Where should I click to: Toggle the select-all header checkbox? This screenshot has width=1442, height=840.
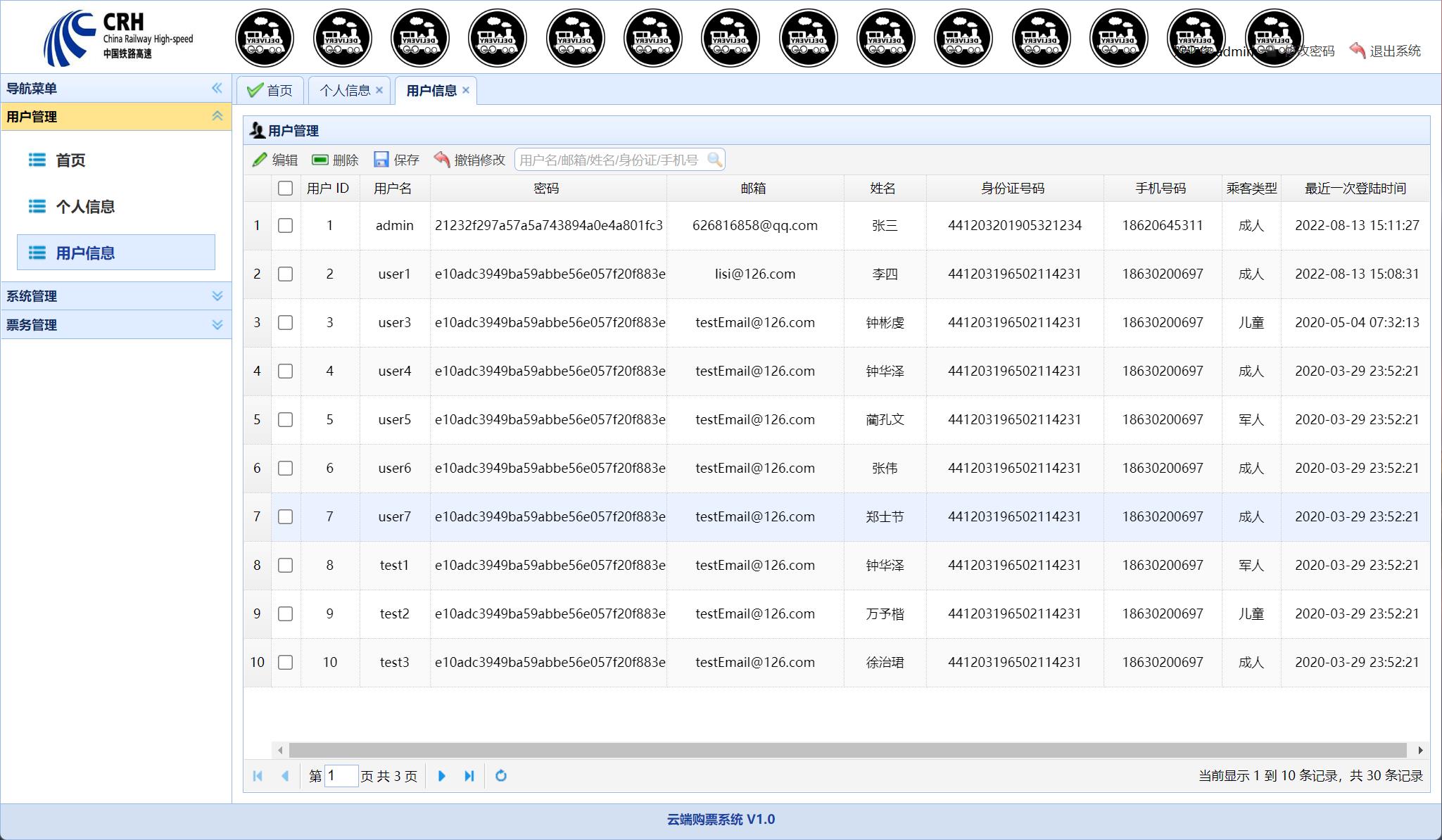(285, 189)
